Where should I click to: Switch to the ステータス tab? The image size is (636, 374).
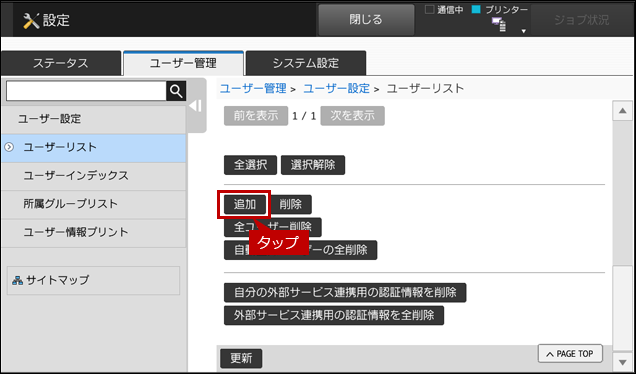(x=61, y=63)
